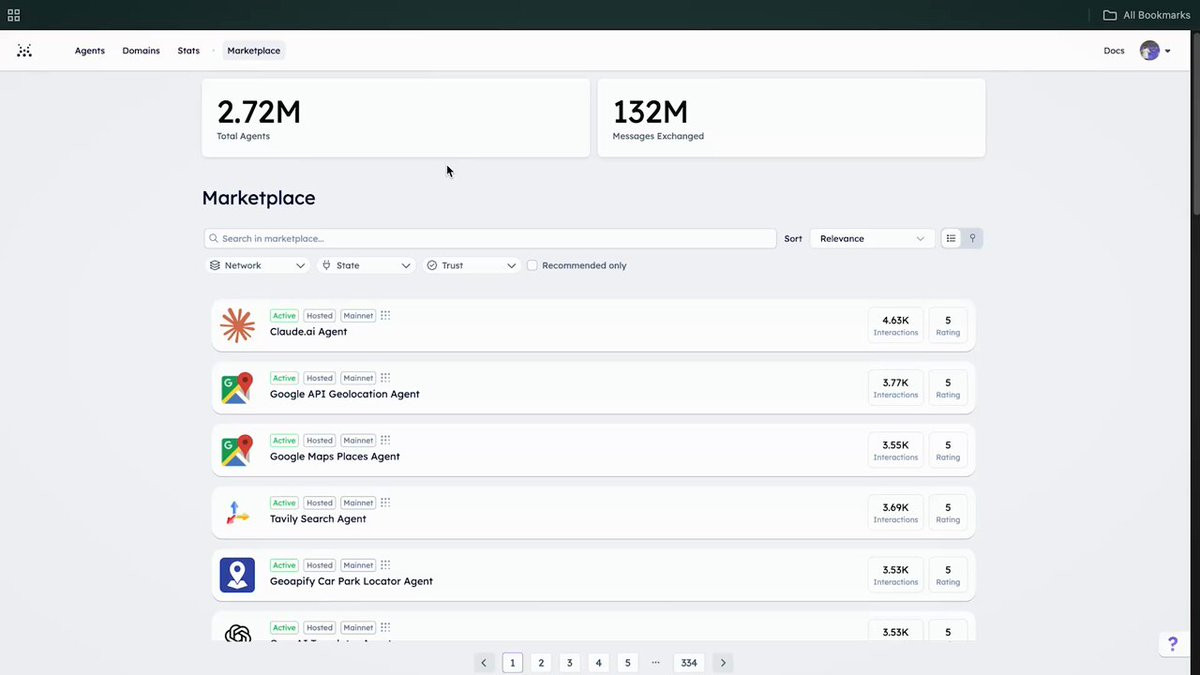Expand the Network filter dropdown
The height and width of the screenshot is (675, 1200).
pos(258,265)
